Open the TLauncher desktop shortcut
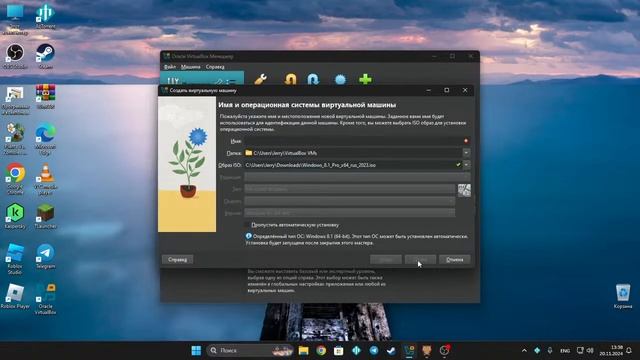 point(45,216)
